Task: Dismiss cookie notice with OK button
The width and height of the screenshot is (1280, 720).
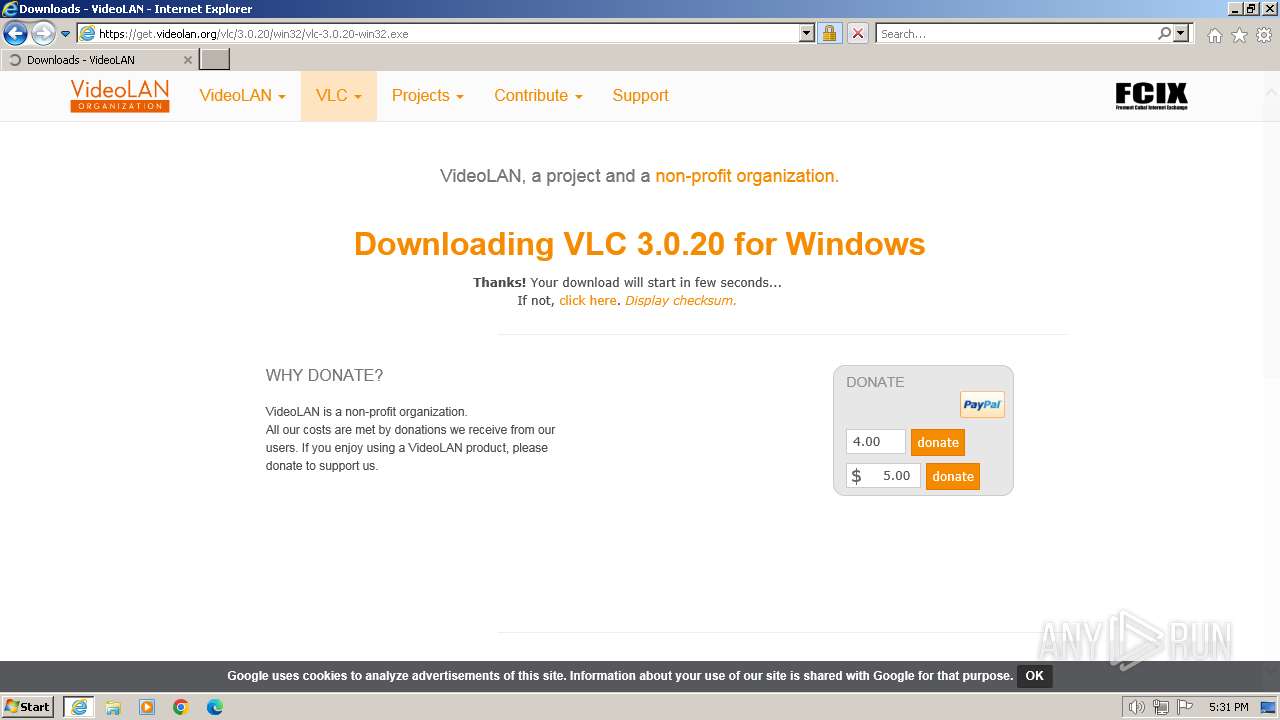Action: pyautogui.click(x=1034, y=676)
